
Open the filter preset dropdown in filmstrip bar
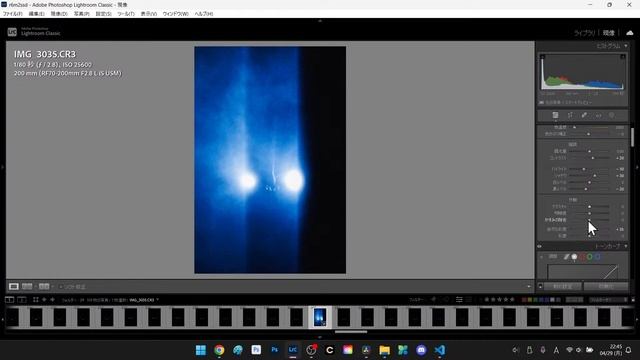(x=608, y=300)
